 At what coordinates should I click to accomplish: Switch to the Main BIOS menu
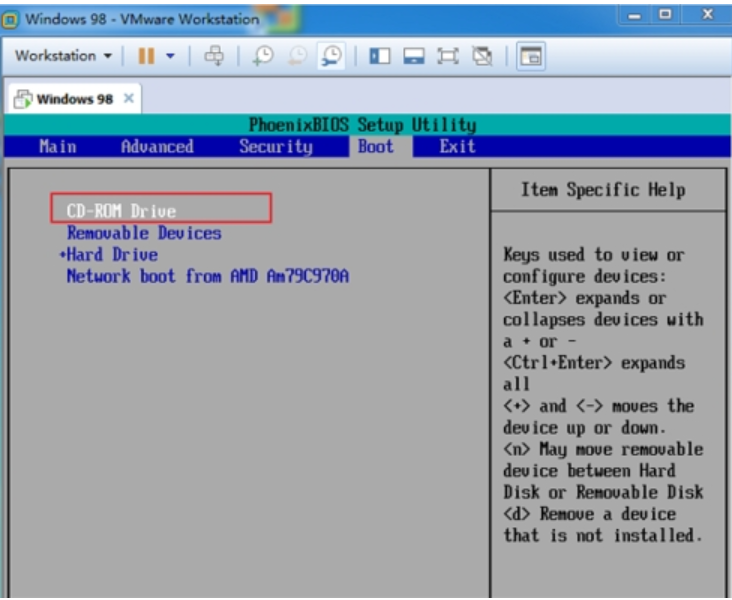tap(57, 147)
